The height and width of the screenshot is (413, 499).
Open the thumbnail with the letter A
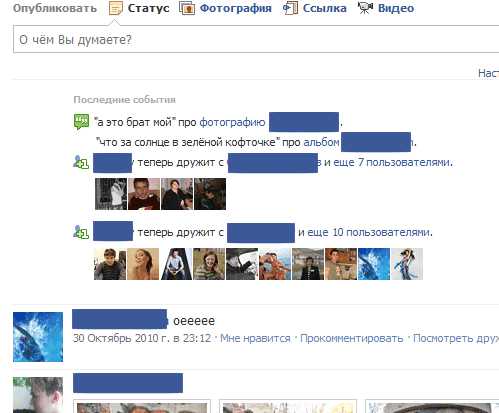coord(176,264)
